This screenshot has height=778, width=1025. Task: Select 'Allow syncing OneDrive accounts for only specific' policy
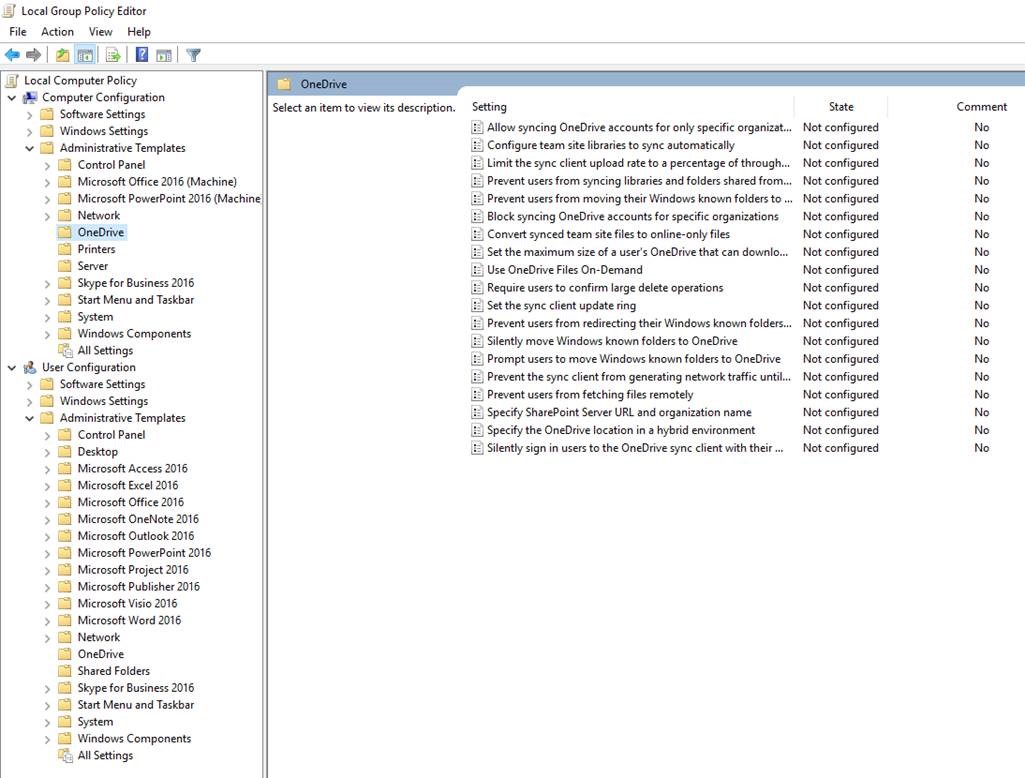click(x=639, y=127)
